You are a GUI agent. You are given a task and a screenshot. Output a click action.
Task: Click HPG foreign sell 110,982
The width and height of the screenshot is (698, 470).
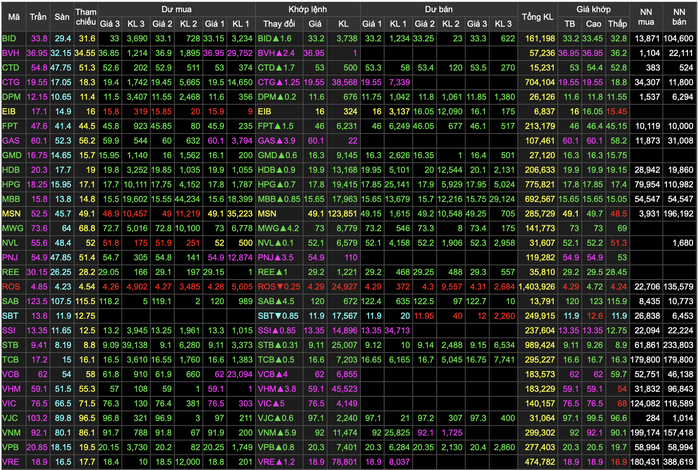coord(678,184)
